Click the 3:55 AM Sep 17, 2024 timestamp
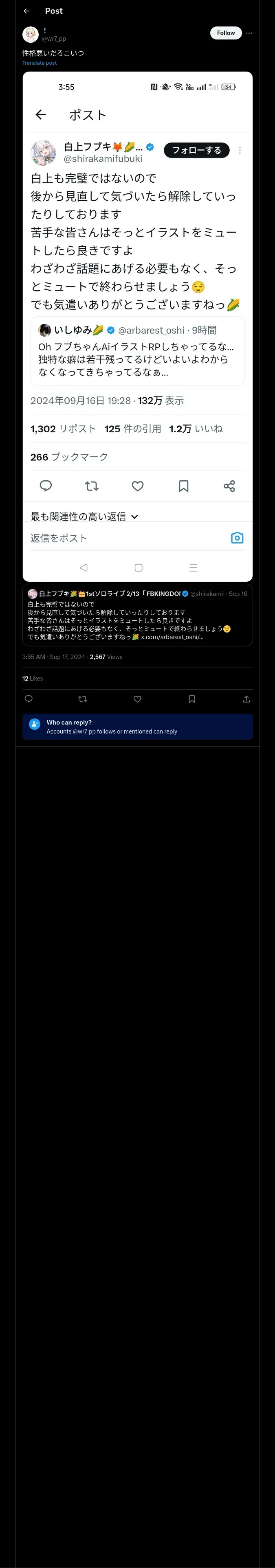 54,657
